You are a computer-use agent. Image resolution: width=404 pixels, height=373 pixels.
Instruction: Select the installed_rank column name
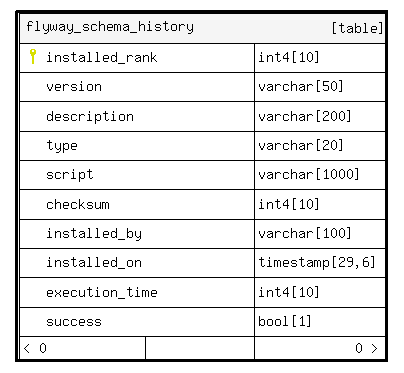[x=102, y=58]
